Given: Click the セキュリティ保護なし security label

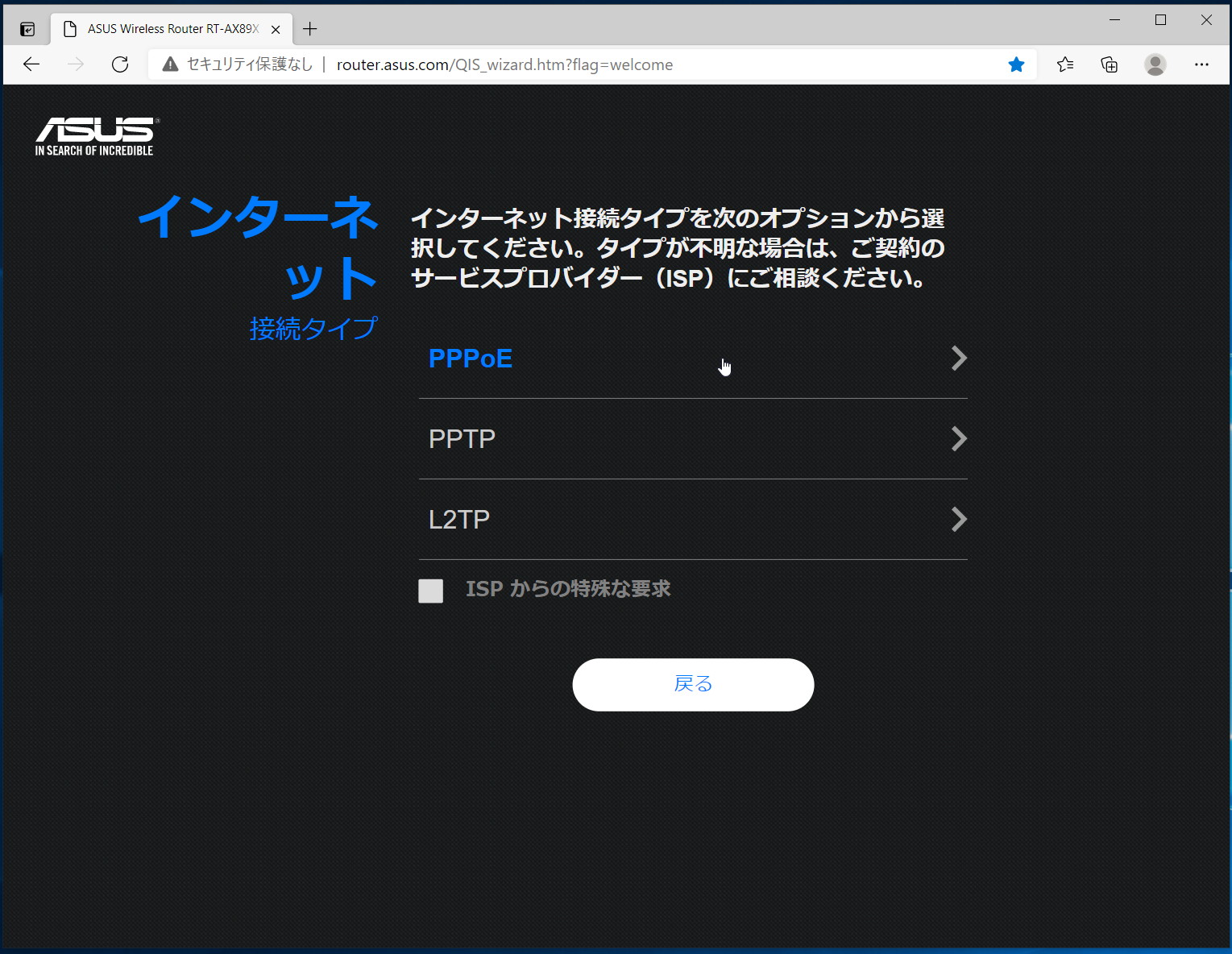Looking at the screenshot, I should 250,64.
